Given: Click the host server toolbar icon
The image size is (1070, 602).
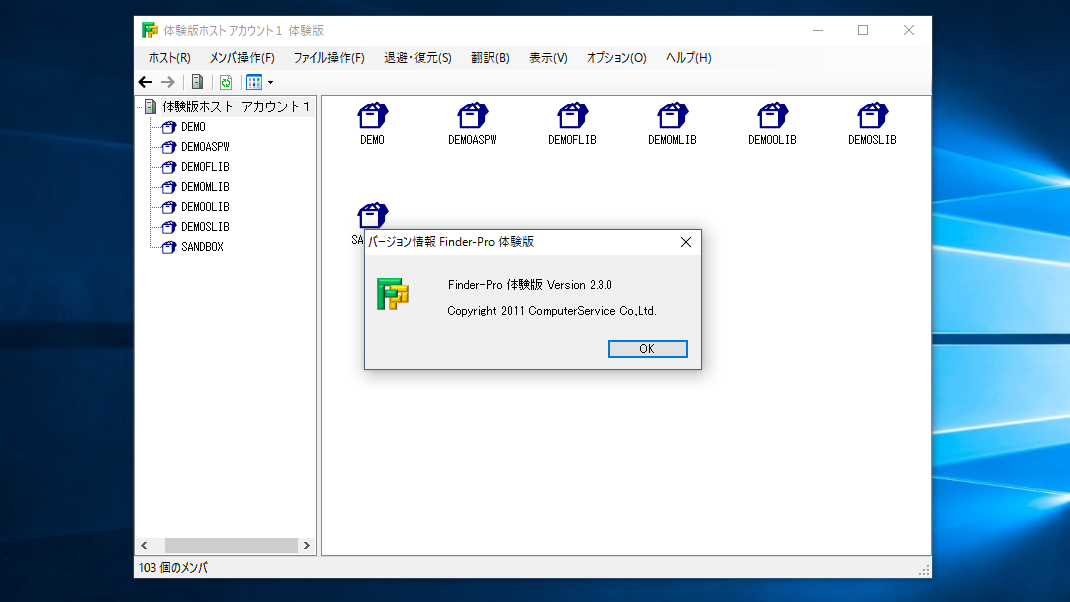Looking at the screenshot, I should (197, 83).
